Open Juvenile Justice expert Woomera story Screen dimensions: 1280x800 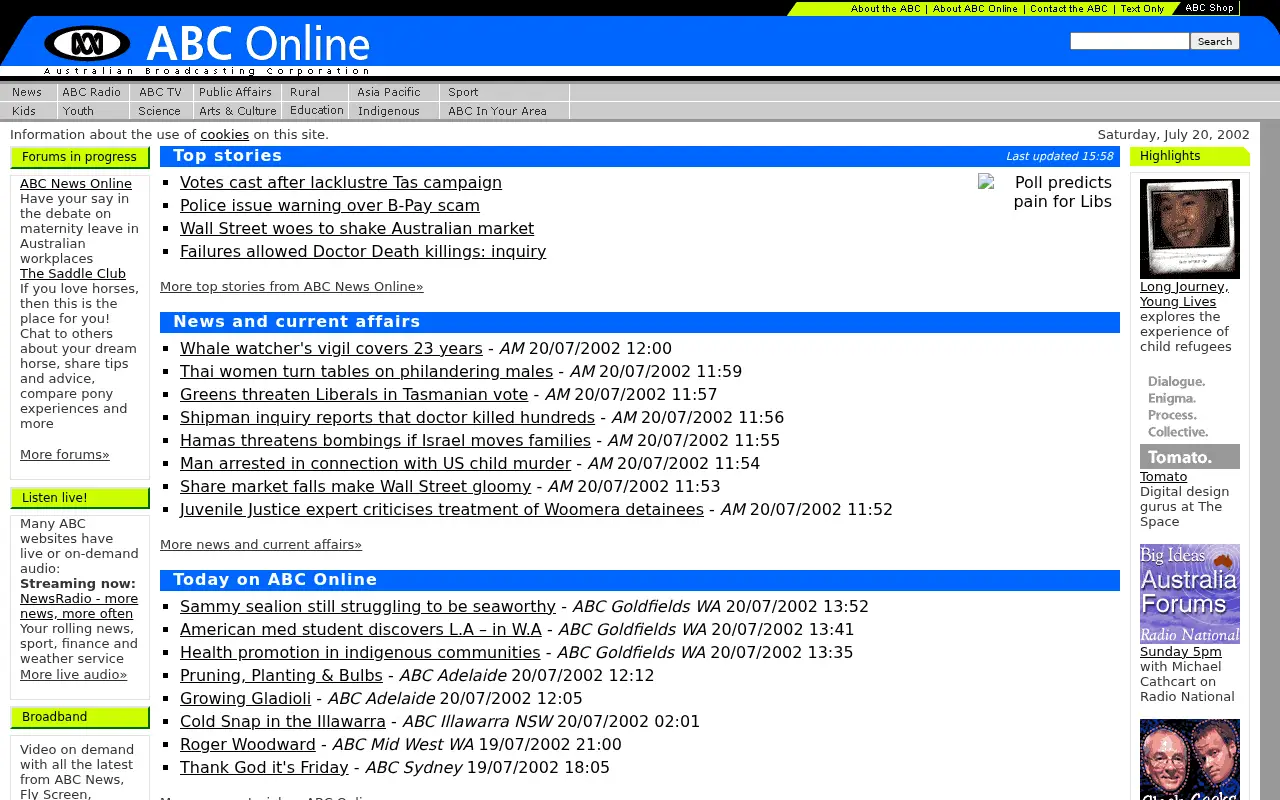(442, 509)
